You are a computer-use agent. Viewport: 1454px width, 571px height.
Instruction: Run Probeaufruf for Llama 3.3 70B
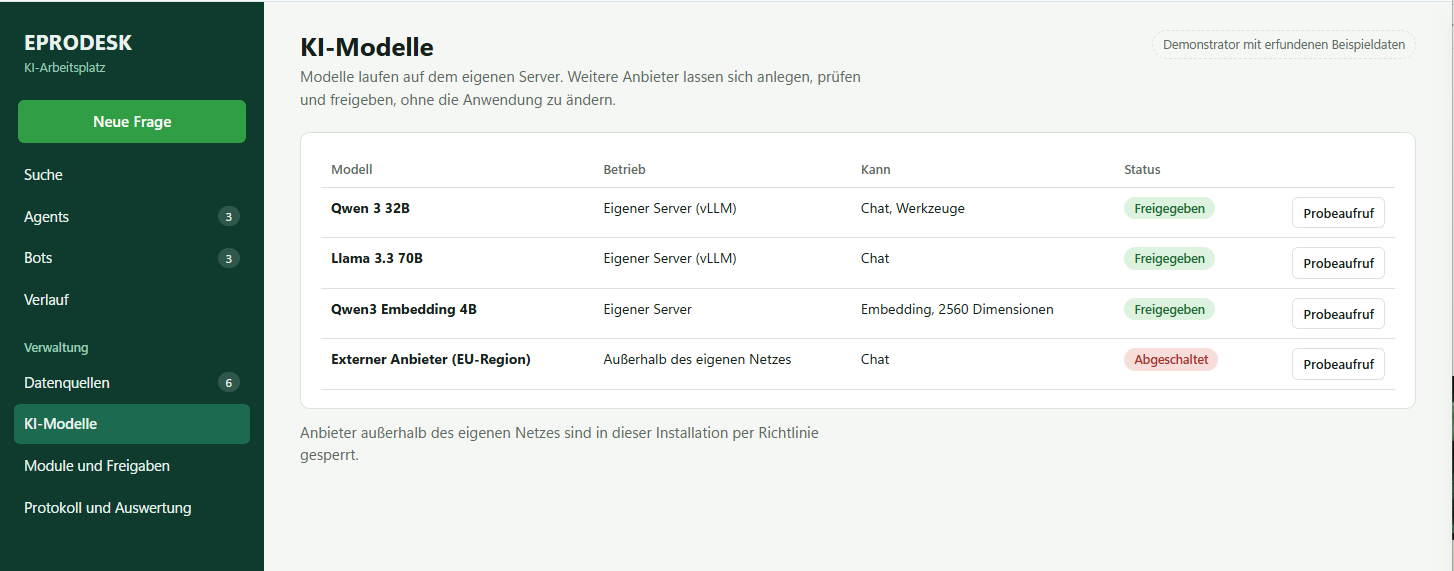[1338, 263]
